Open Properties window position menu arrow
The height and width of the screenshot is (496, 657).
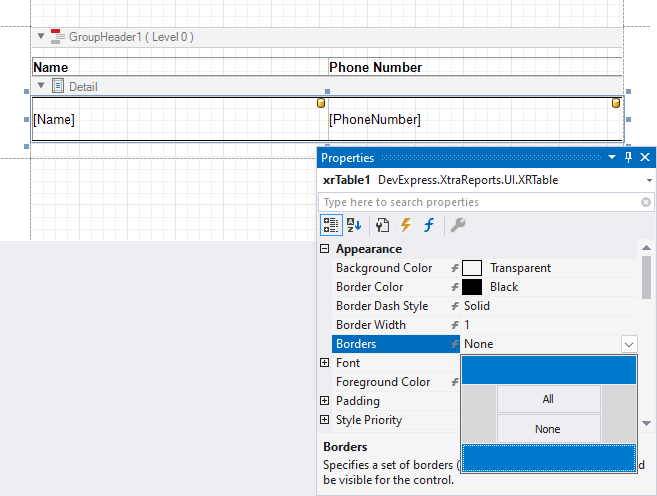click(612, 158)
